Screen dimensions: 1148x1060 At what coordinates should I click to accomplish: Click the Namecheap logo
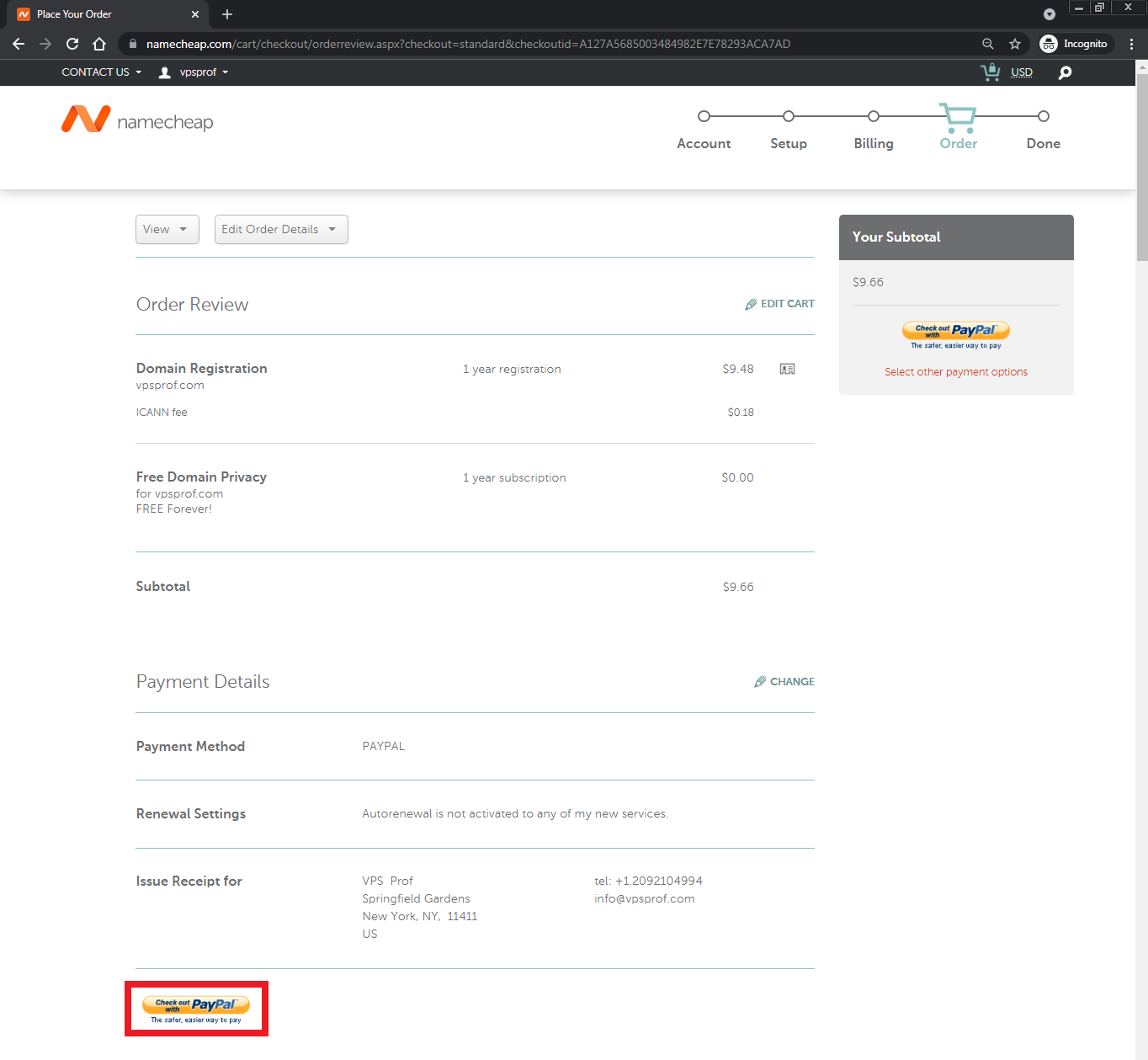coord(137,120)
